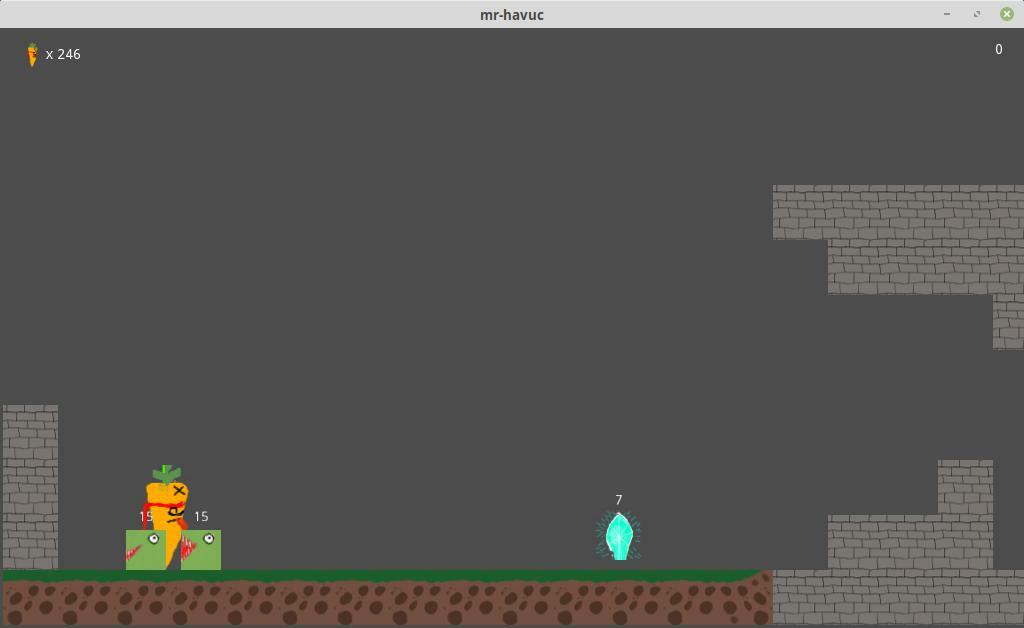Click the "mr-havuc" window title

point(512,14)
